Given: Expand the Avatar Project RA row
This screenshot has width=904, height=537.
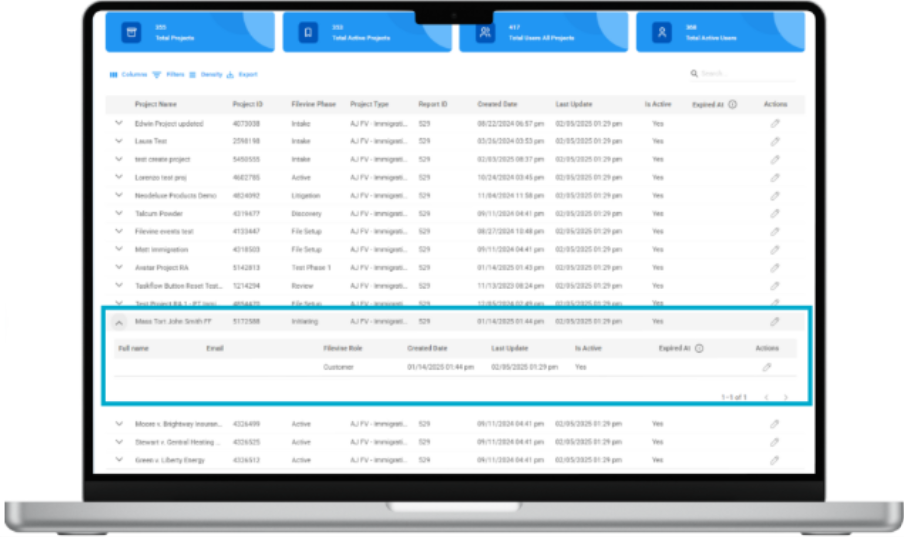Looking at the screenshot, I should point(119,267).
